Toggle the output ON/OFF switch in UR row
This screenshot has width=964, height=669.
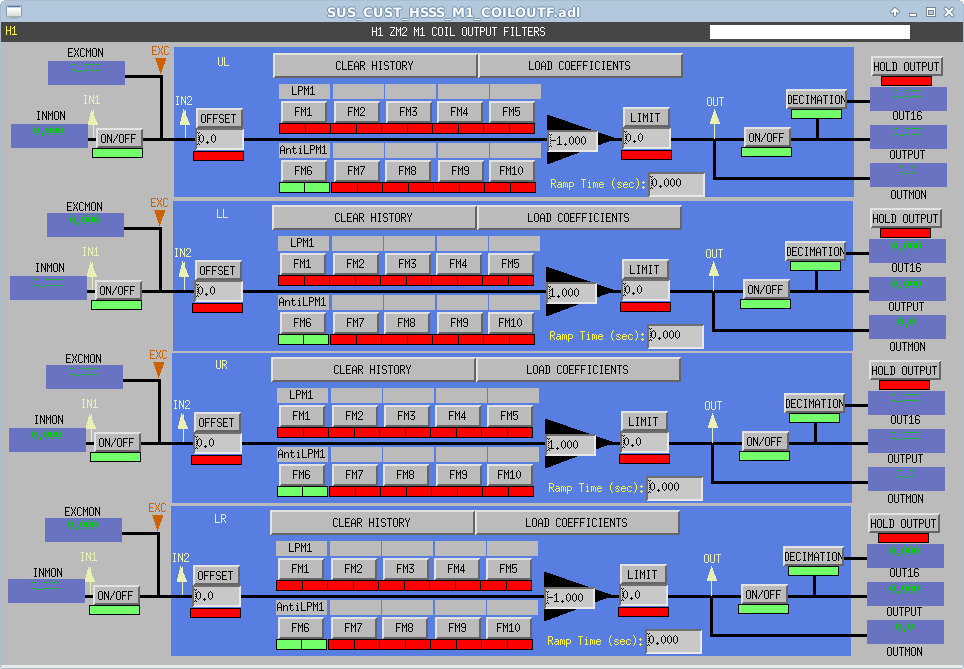click(764, 441)
